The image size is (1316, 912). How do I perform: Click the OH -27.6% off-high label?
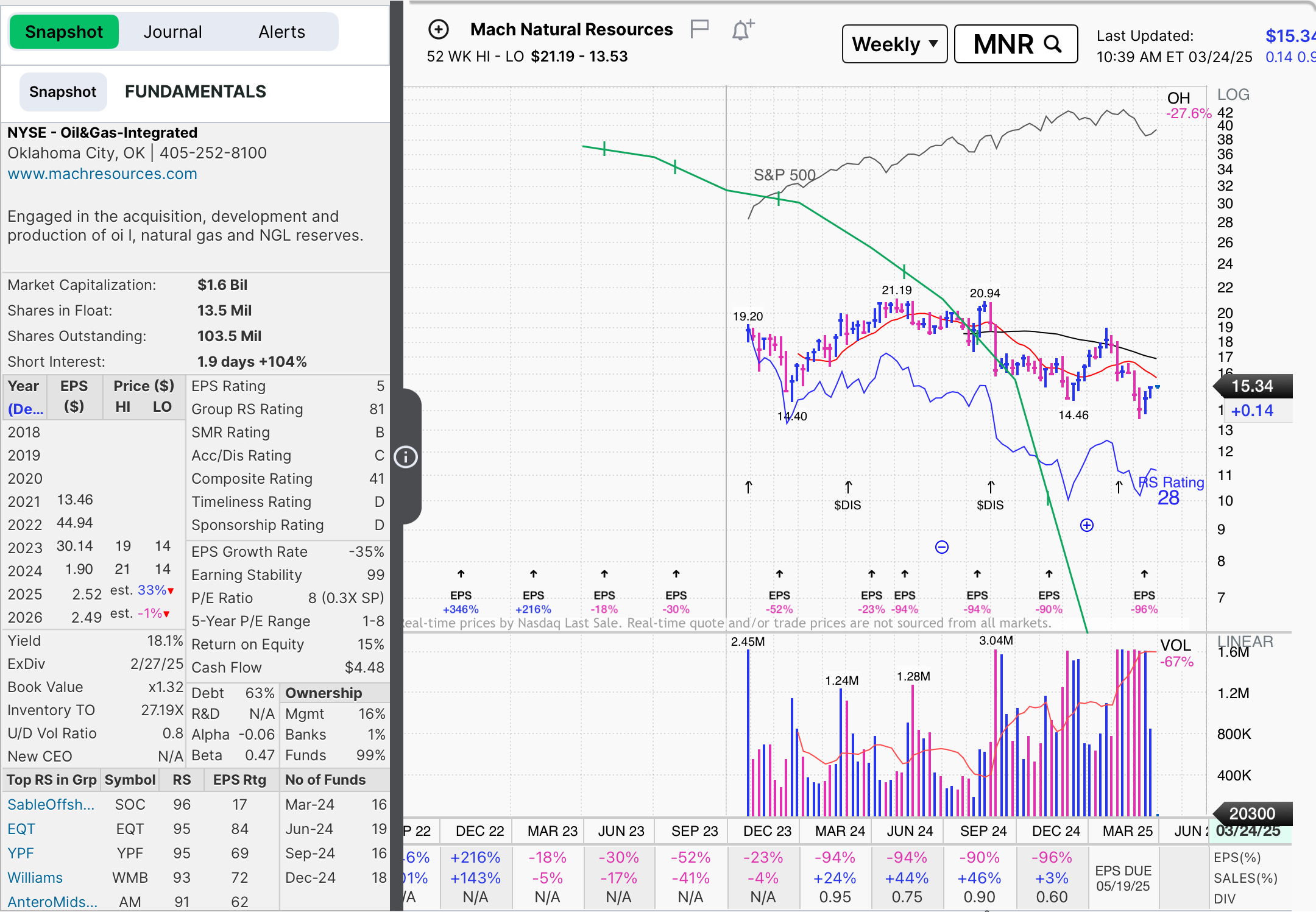(x=1188, y=105)
